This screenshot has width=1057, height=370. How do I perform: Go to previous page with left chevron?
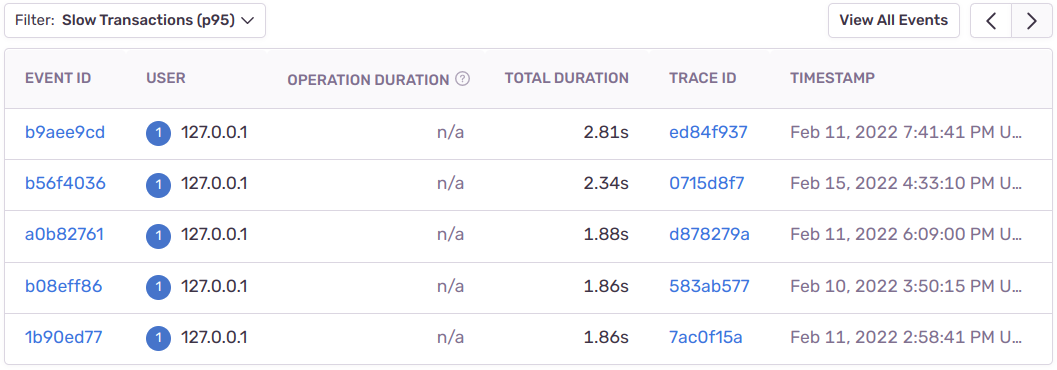pos(990,21)
